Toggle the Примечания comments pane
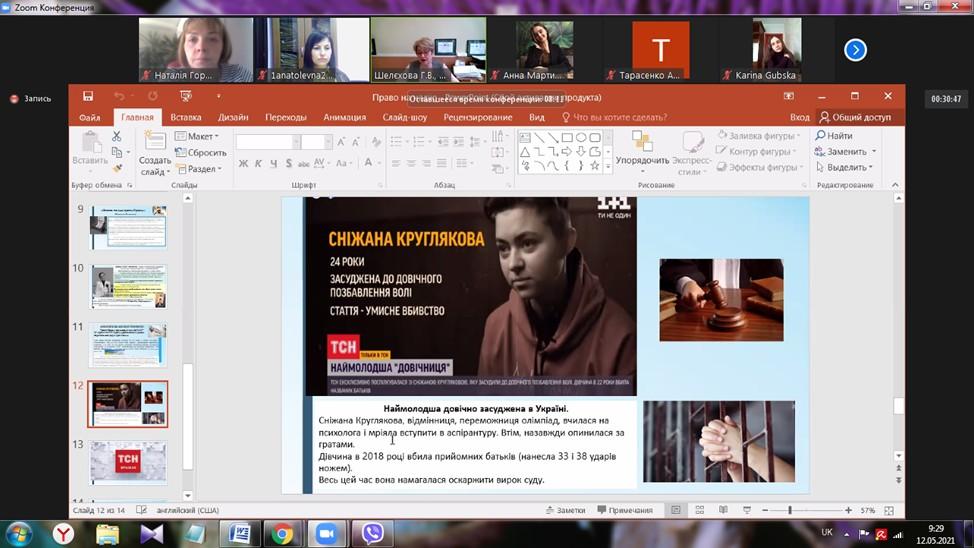974x548 pixels. click(x=623, y=510)
